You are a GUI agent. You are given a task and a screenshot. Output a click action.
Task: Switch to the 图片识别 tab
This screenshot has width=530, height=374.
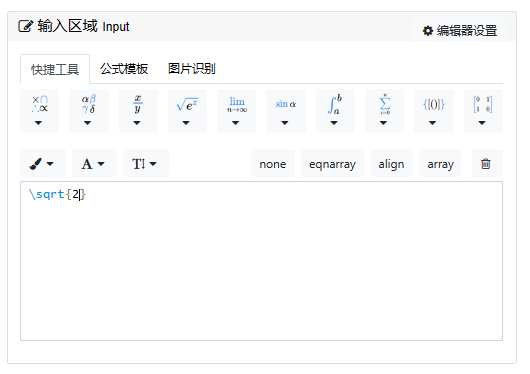(192, 69)
